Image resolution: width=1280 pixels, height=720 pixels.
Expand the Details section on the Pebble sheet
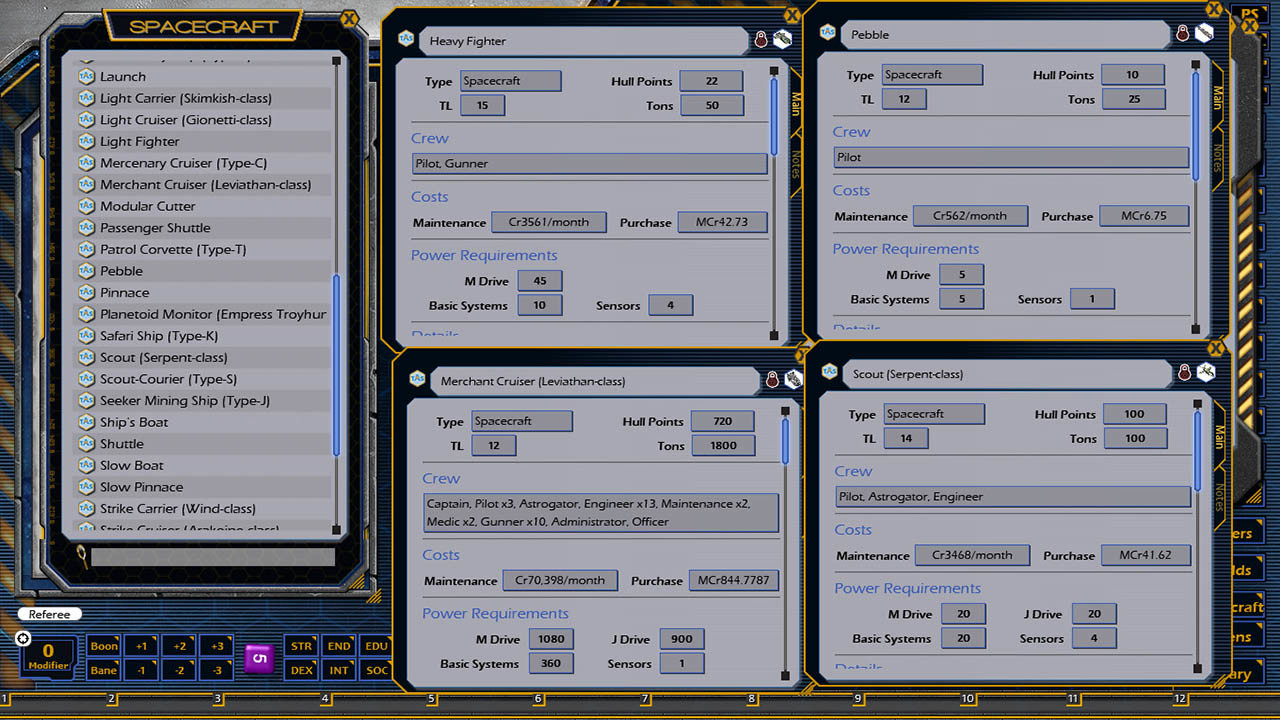click(853, 330)
